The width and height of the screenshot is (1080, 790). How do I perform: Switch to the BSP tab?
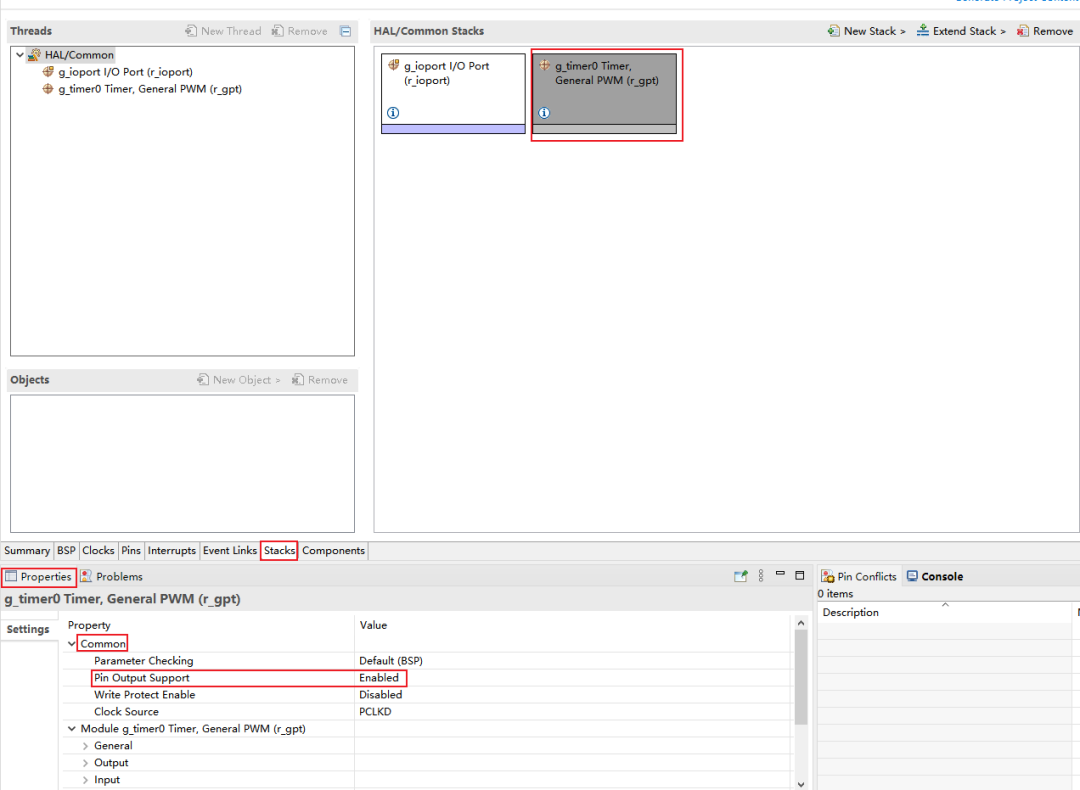click(66, 550)
